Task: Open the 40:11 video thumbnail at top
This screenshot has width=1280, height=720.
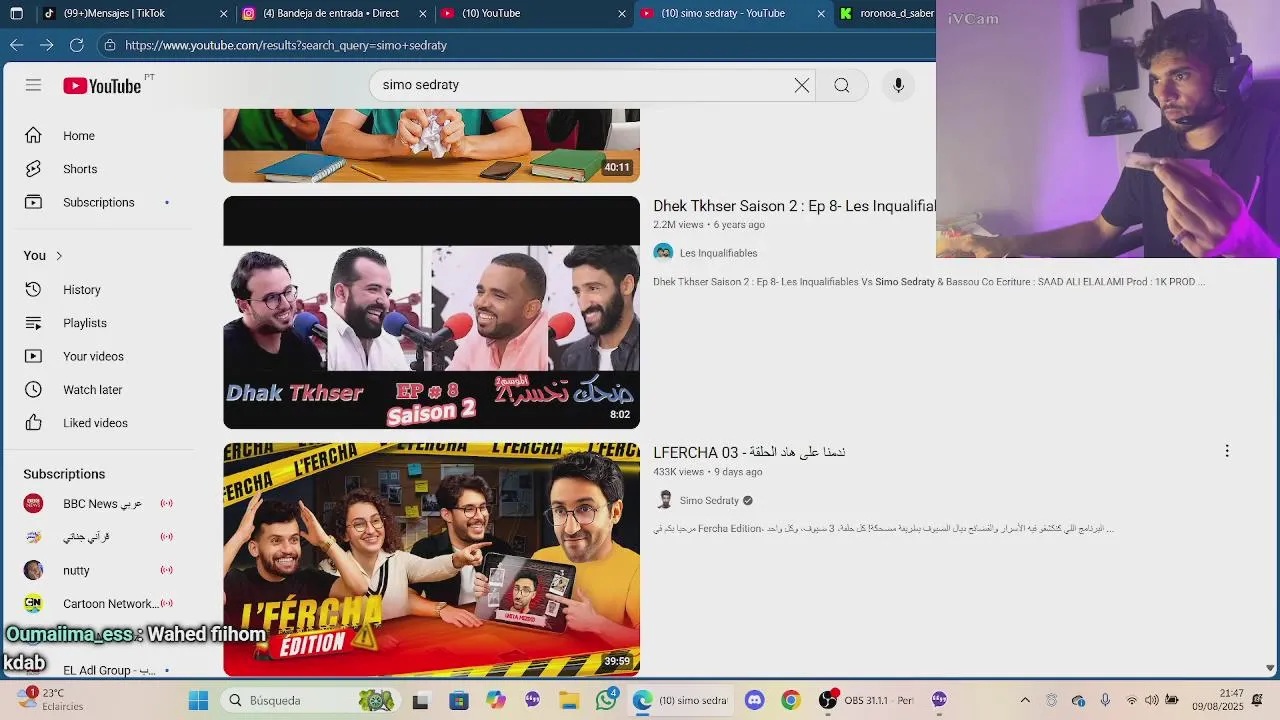Action: point(431,146)
